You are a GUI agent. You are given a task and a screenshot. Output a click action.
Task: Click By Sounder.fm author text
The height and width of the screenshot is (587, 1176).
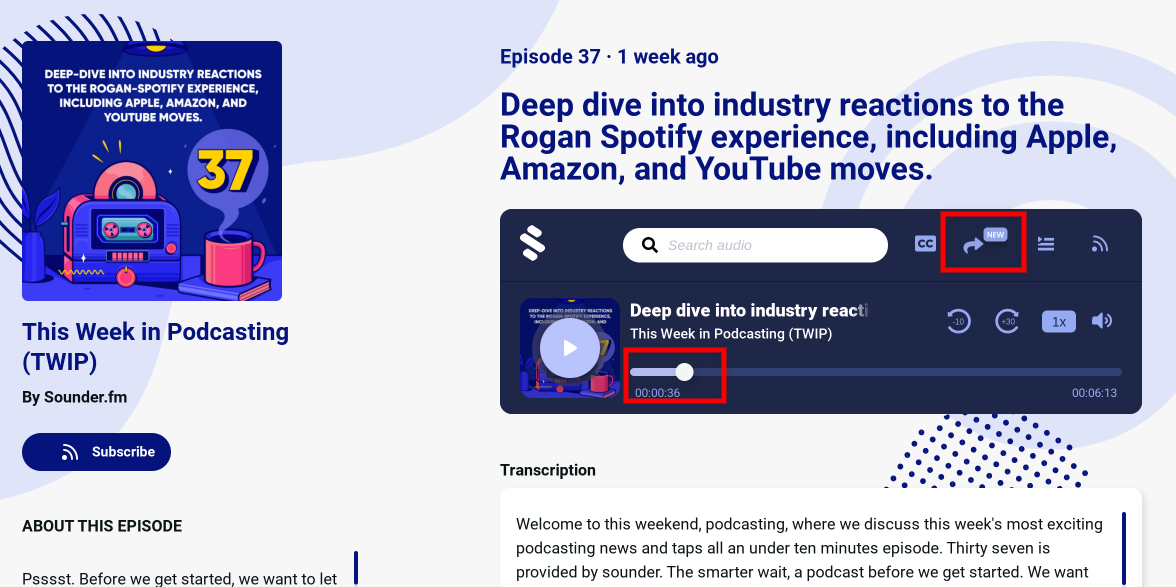(74, 397)
